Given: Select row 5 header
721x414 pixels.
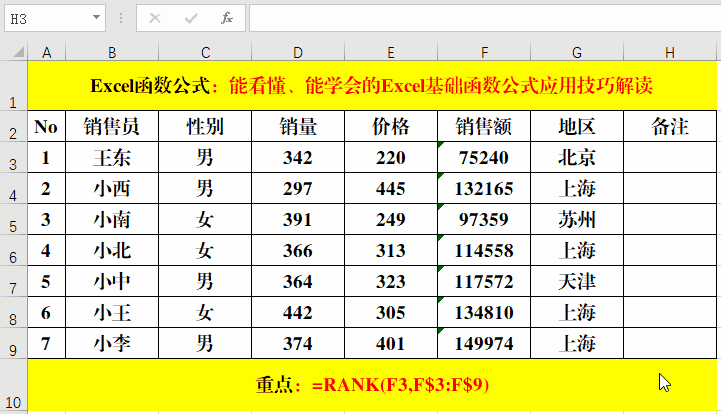Looking at the screenshot, I should coord(13,219).
